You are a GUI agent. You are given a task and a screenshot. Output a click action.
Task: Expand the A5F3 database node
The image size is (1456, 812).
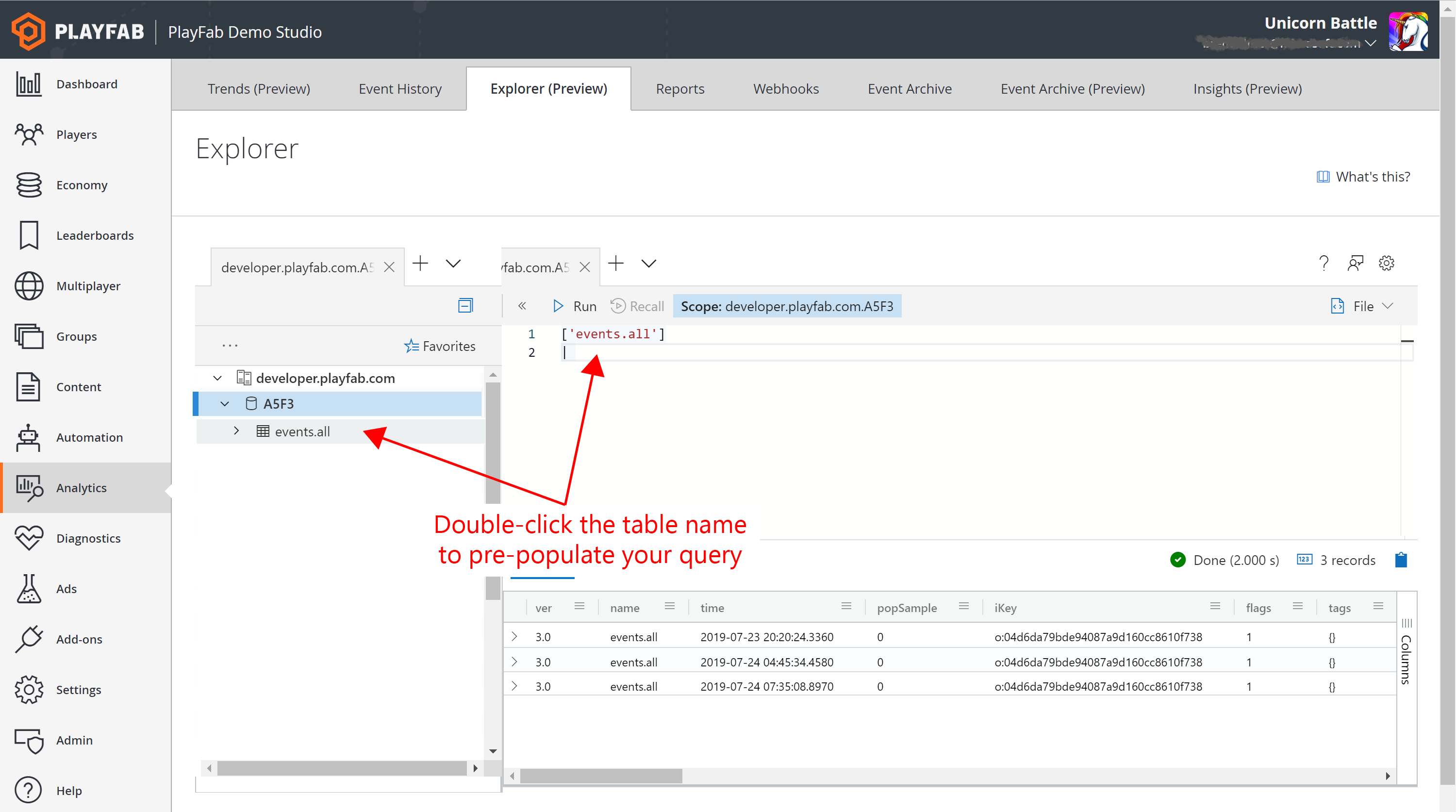pyautogui.click(x=223, y=404)
